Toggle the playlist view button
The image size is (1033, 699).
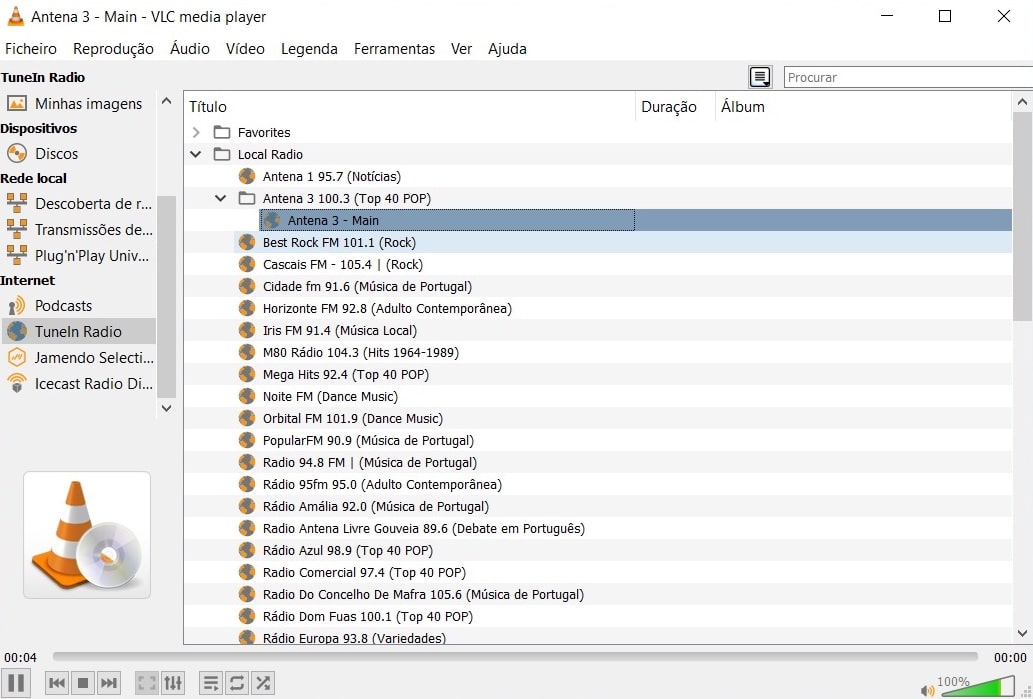(211, 683)
